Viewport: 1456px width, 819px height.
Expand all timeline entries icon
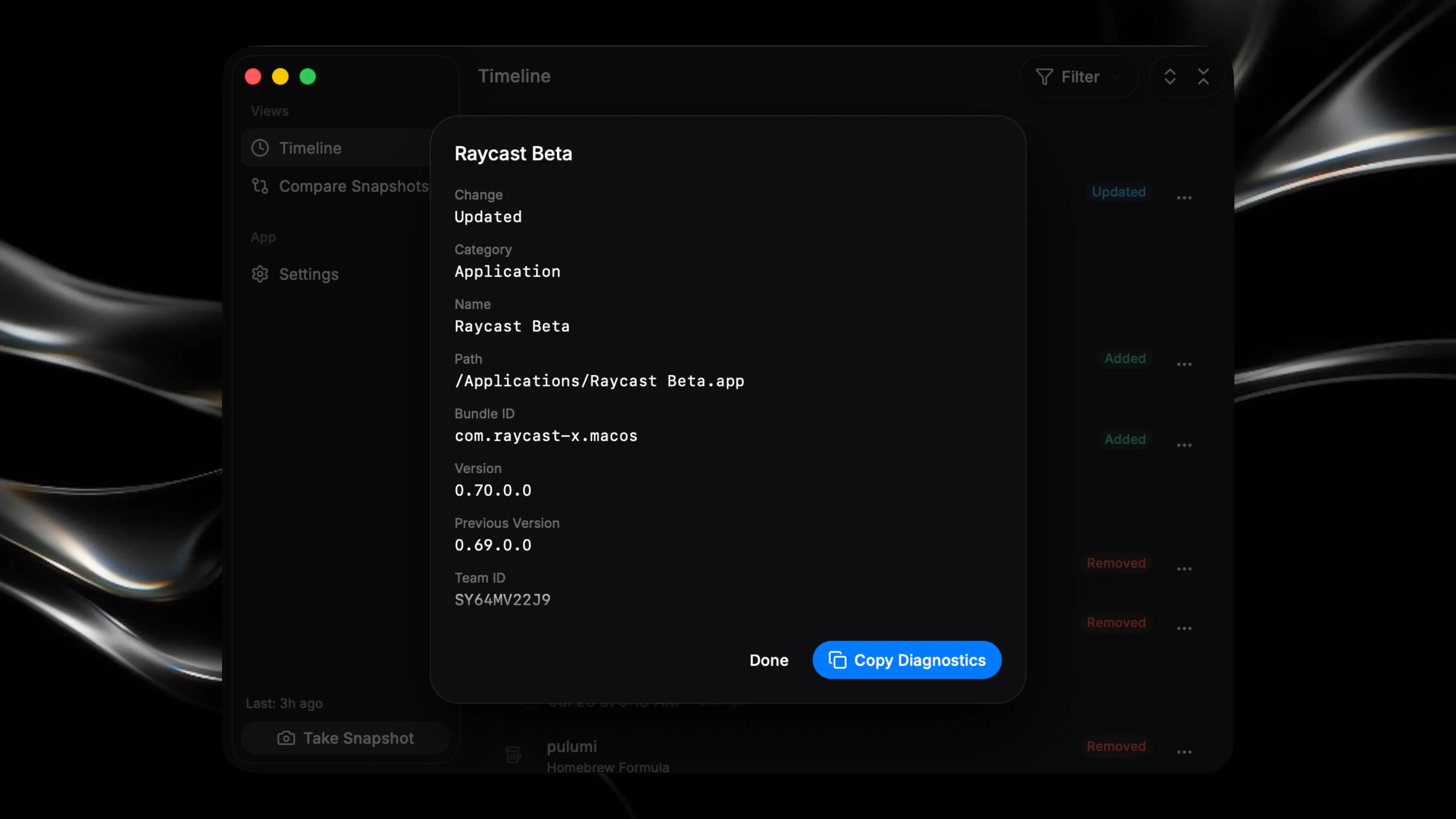[x=1170, y=76]
